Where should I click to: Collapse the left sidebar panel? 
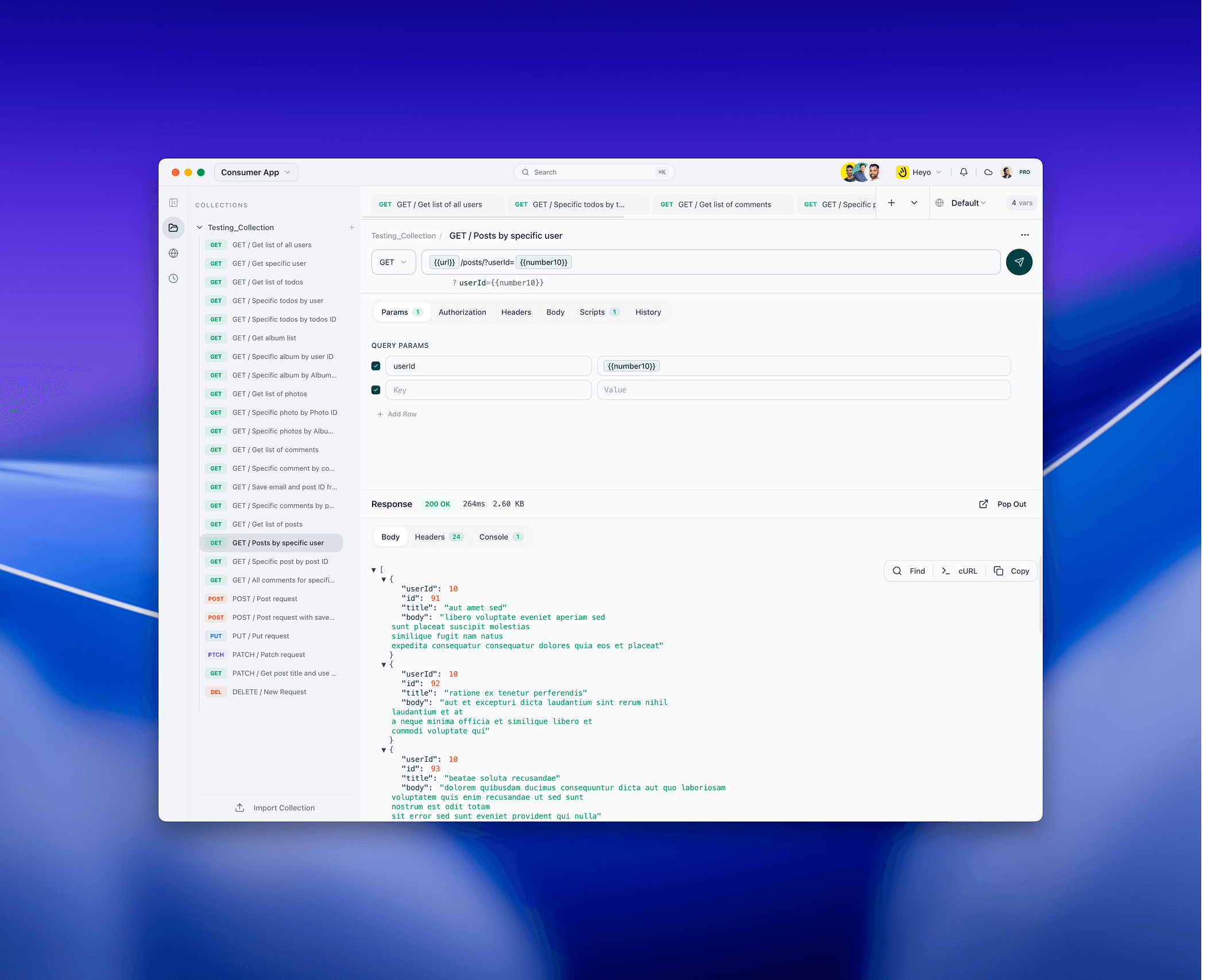point(173,203)
